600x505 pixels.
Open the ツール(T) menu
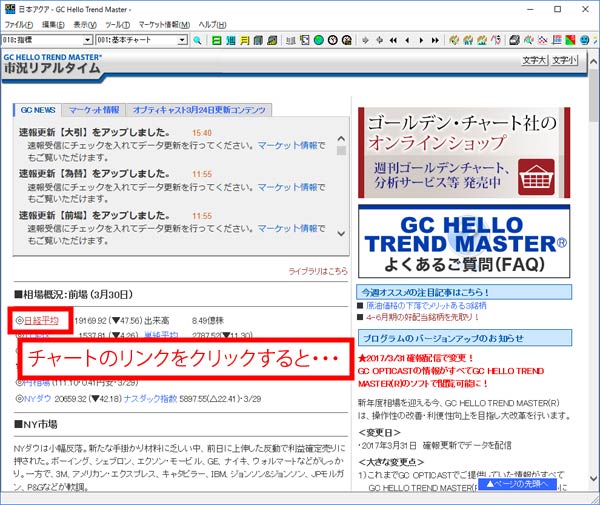(x=117, y=25)
